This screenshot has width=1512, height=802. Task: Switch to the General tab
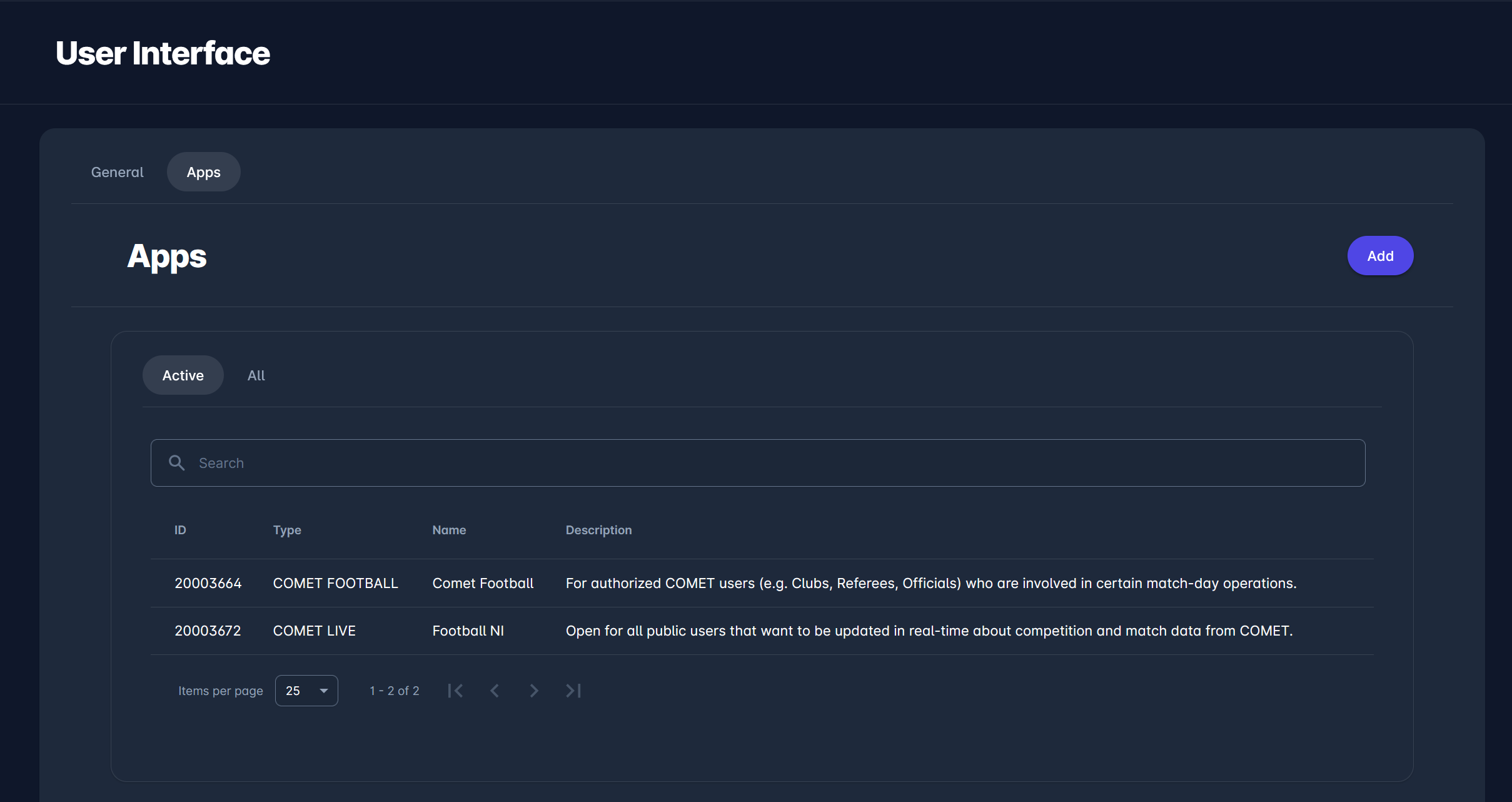(117, 172)
